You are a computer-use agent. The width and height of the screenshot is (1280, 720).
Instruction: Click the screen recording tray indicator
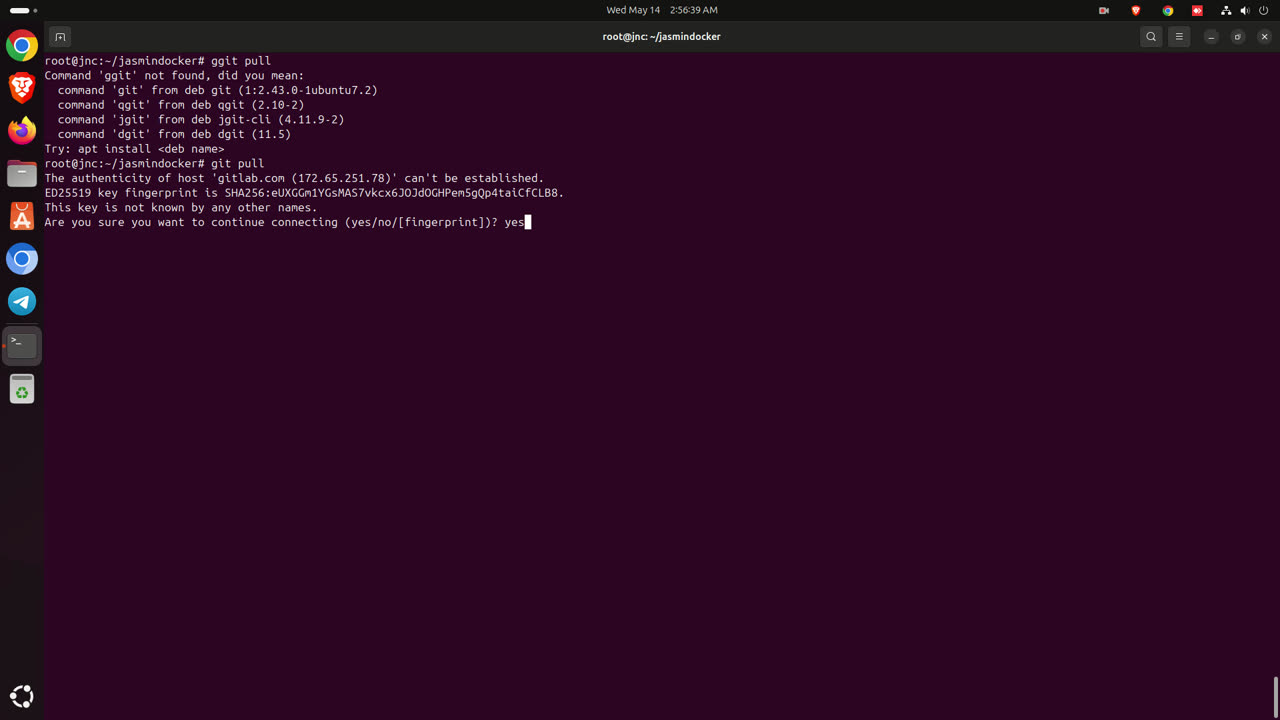(1104, 10)
